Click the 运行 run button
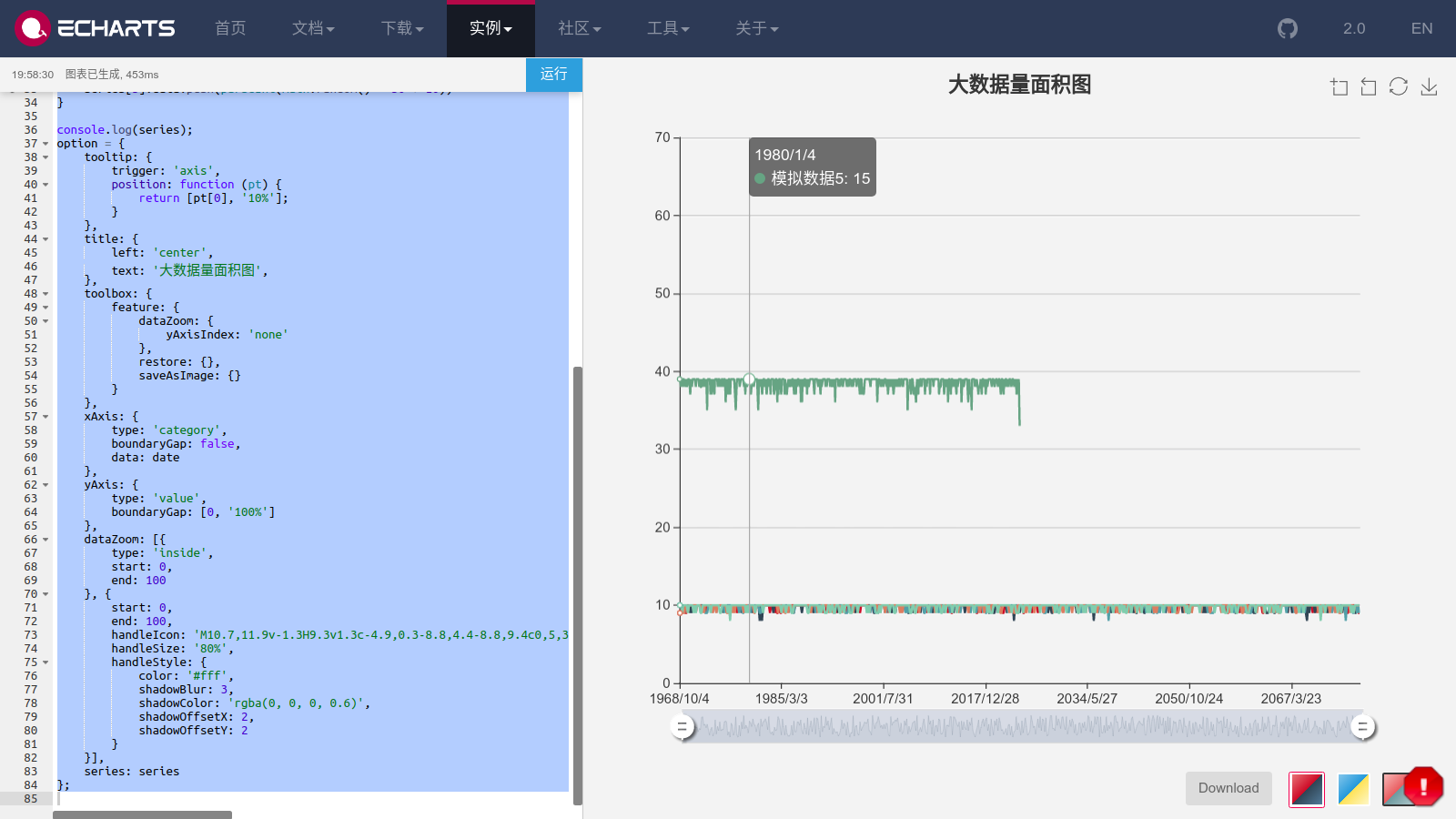Viewport: 1456px width, 819px height. [553, 75]
